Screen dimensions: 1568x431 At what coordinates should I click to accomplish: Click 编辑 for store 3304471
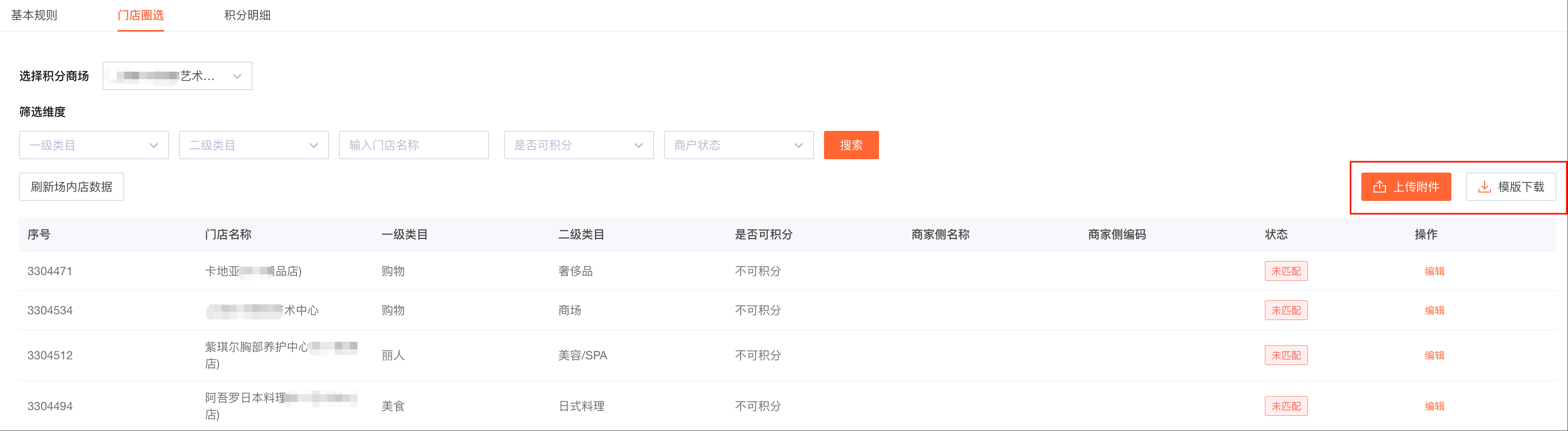pyautogui.click(x=1434, y=271)
